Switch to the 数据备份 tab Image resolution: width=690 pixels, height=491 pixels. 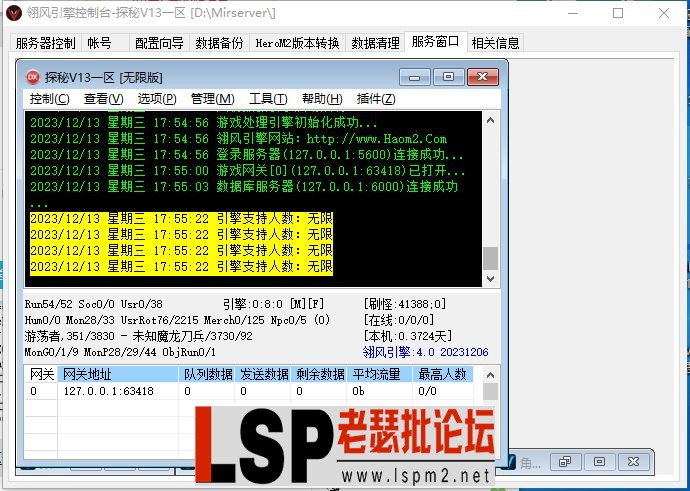pos(219,43)
